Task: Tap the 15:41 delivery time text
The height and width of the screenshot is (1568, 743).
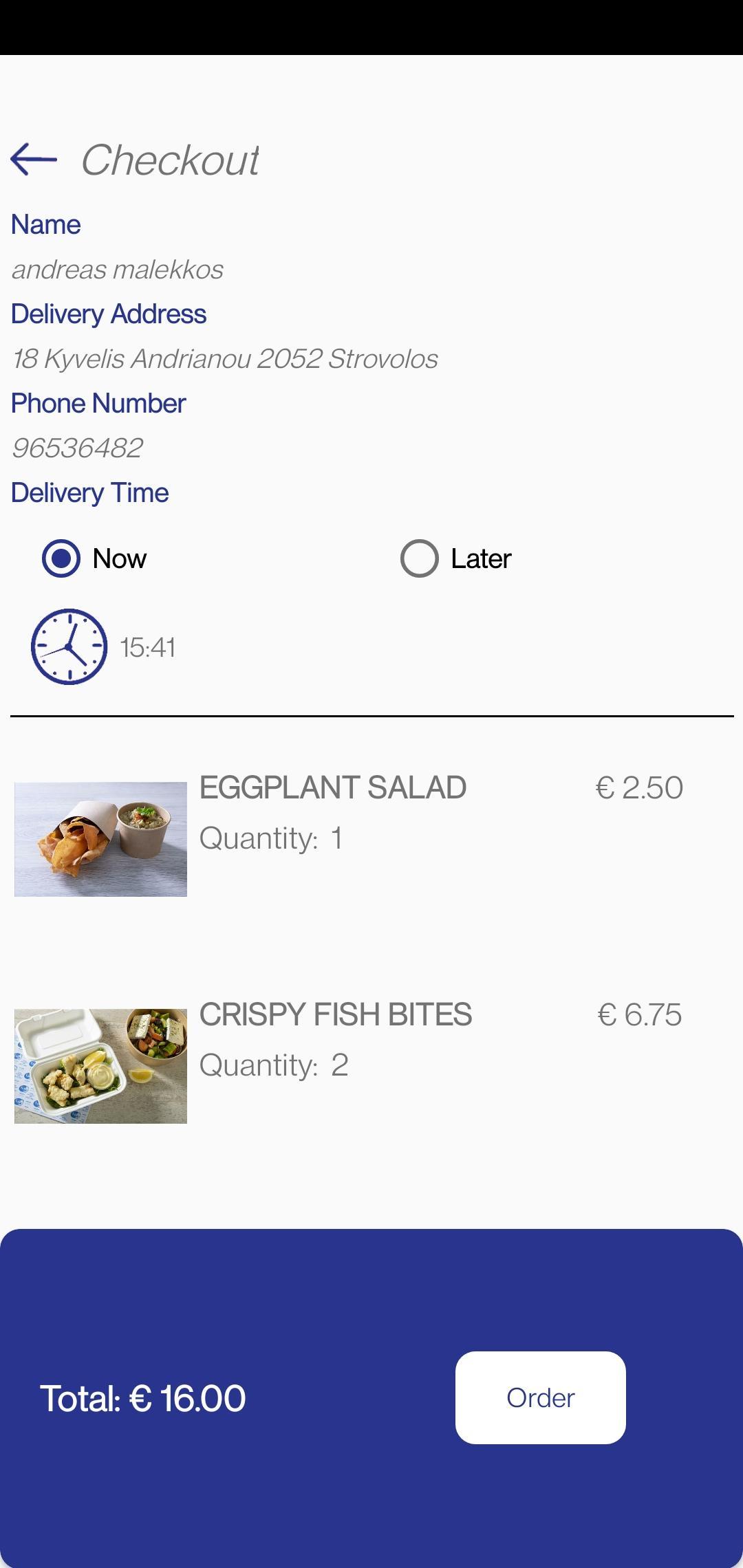Action: tap(148, 648)
